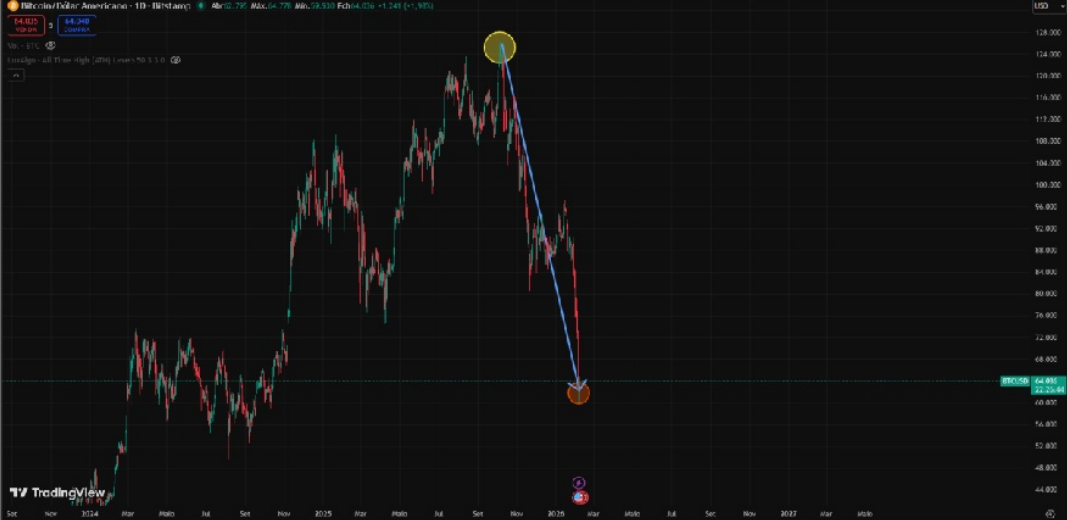Viewport: 1067px width, 520px height.
Task: Click the 2027 label on the time axis
Action: point(788,513)
